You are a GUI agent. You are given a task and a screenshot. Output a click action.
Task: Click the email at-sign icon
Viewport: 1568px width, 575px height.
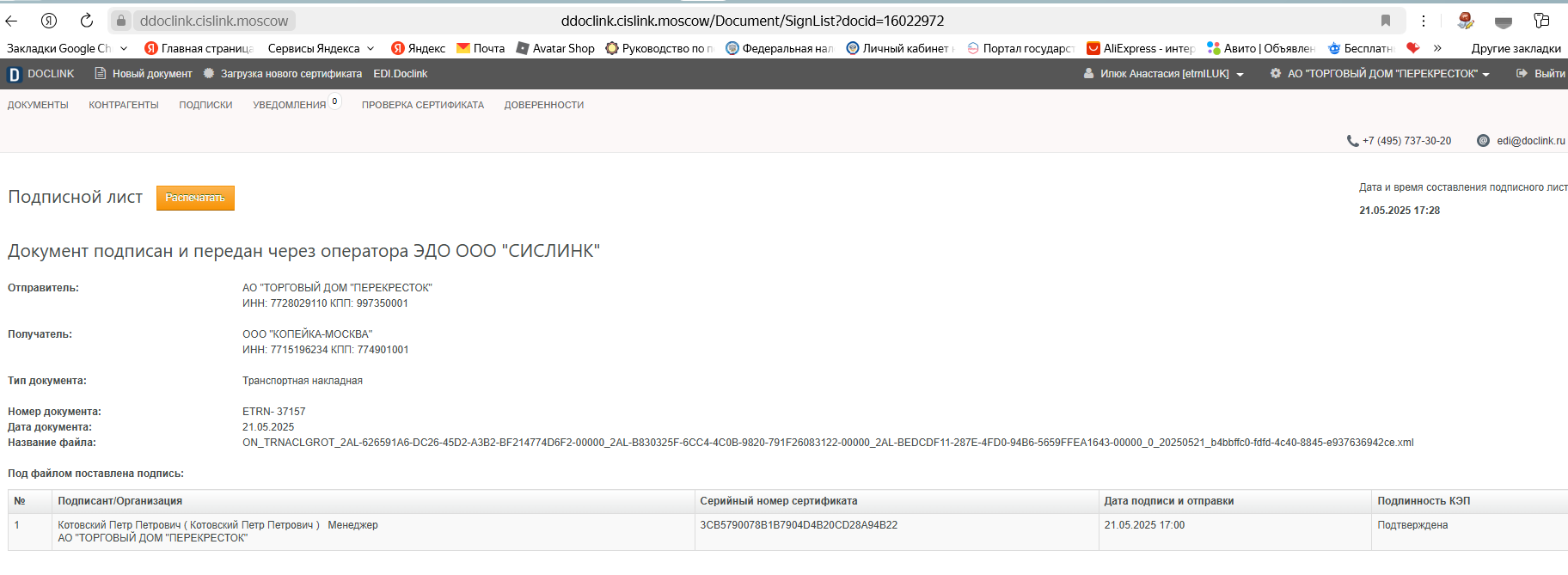tap(1483, 141)
